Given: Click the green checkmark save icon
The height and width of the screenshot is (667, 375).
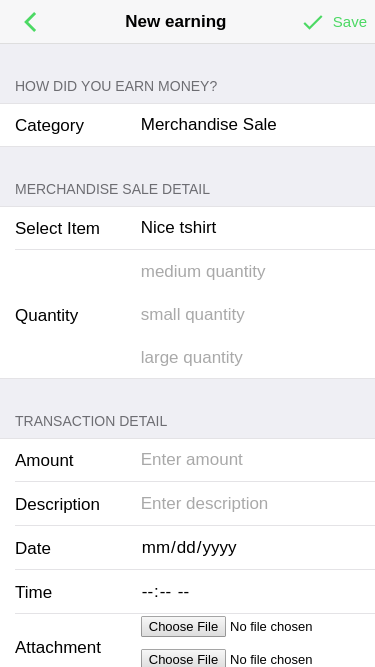Looking at the screenshot, I should [x=313, y=22].
